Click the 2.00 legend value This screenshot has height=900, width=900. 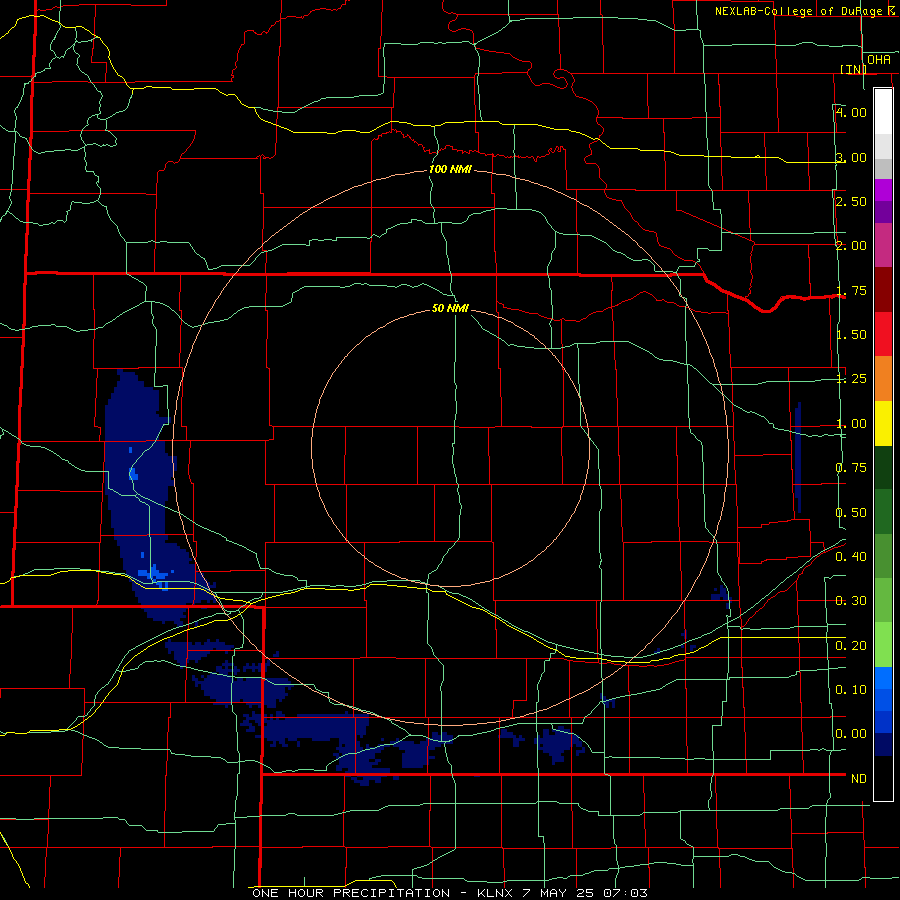point(851,246)
